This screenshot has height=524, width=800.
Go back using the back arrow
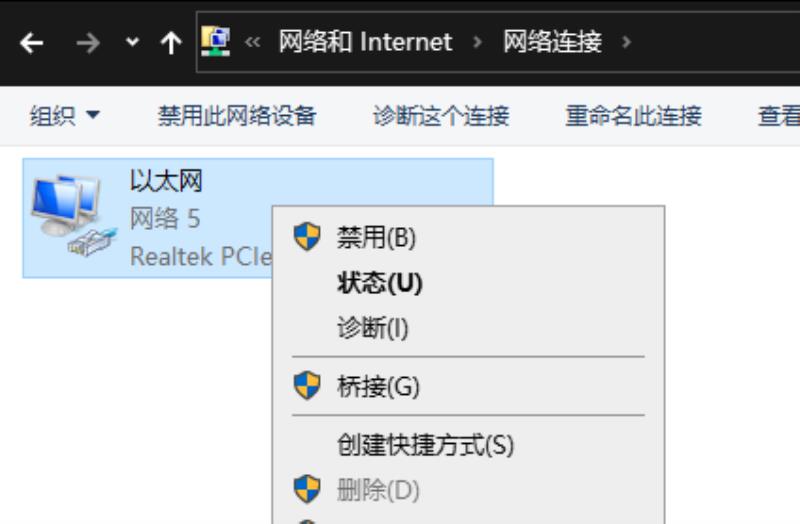point(32,43)
